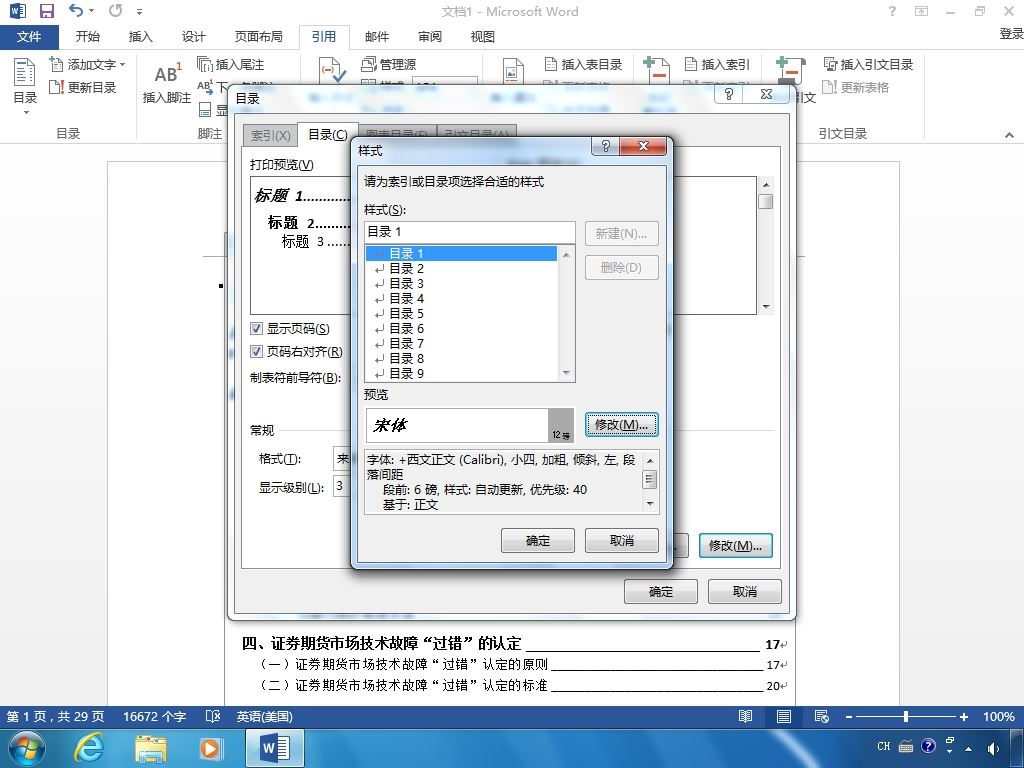Screen dimensions: 1024x768
Task: Click 插入索引 insert index icon
Action: click(x=691, y=64)
